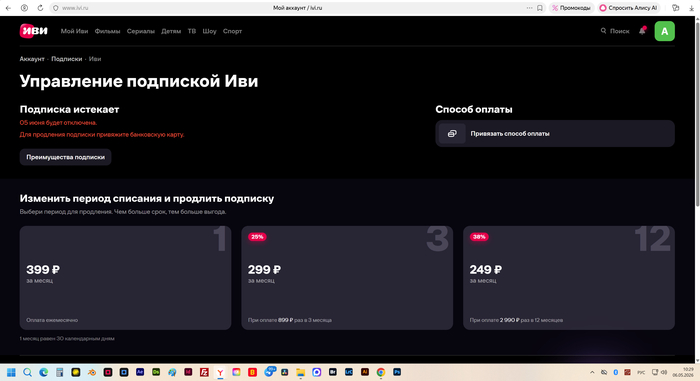700x381 pixels.
Task: Open the Yandex Browser taskbar icon
Action: [220, 373]
